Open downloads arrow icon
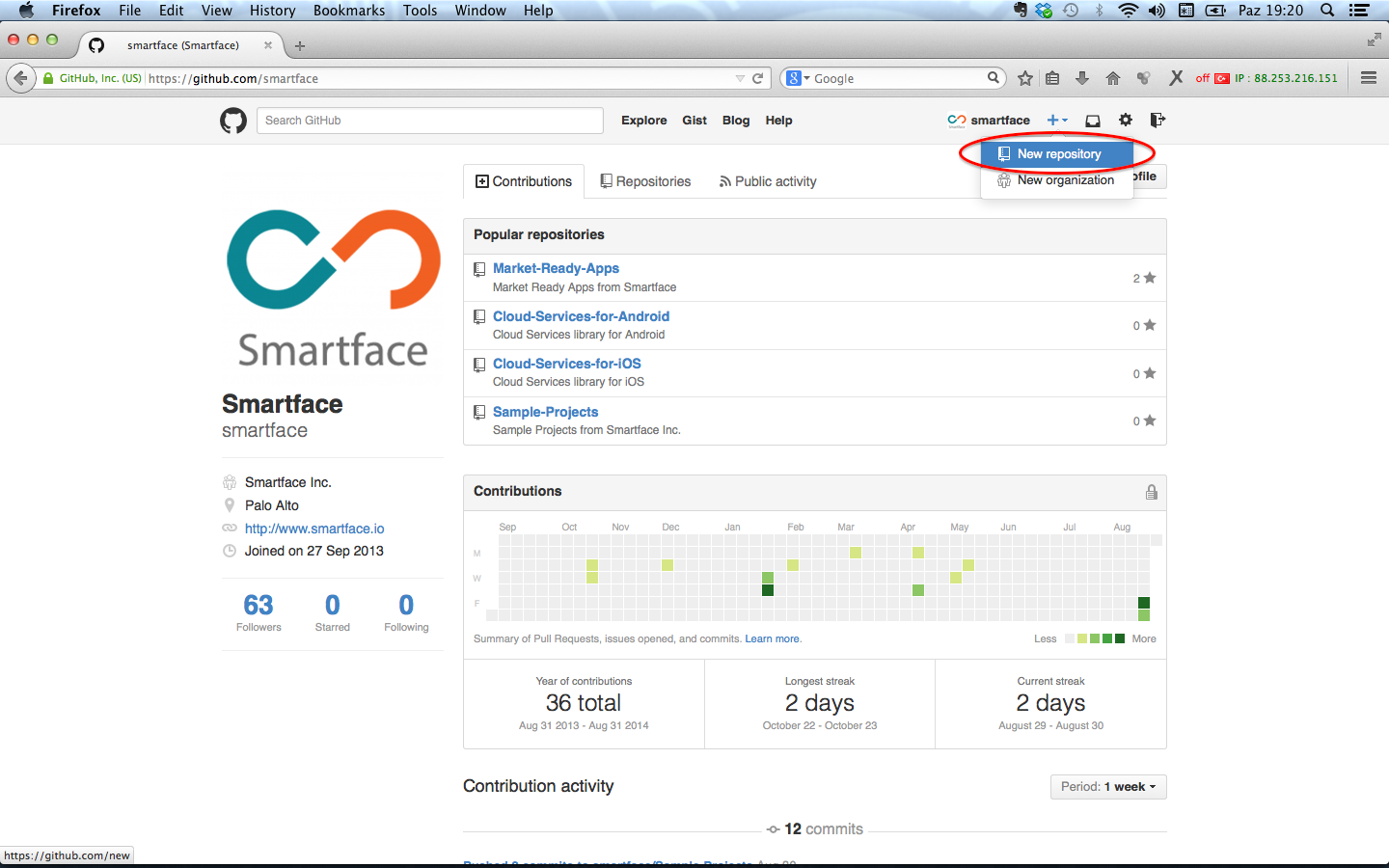The height and width of the screenshot is (868, 1389). click(1082, 78)
